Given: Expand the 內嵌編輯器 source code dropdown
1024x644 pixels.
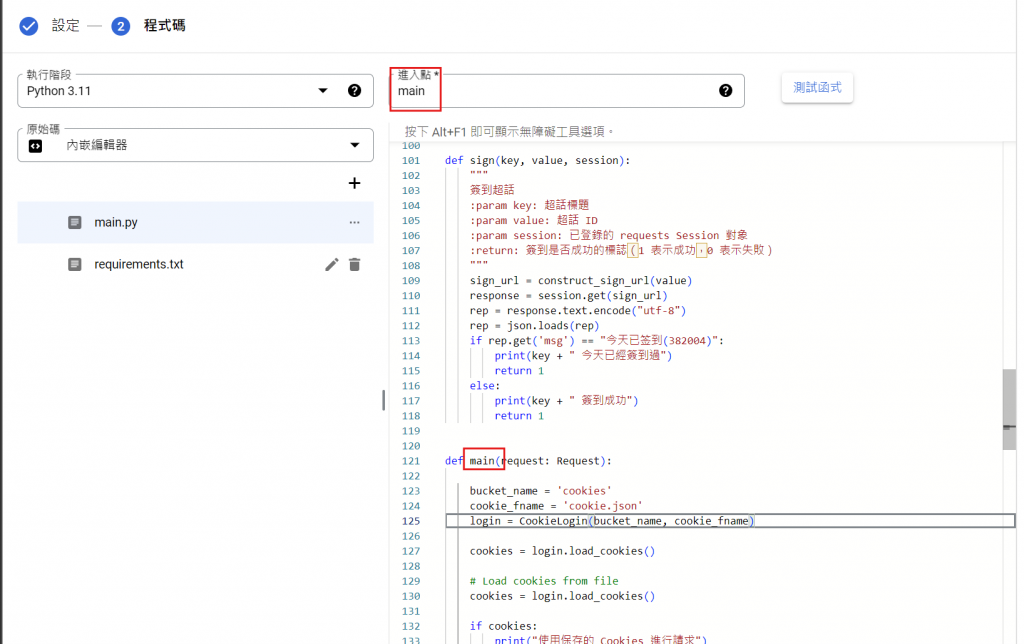Looking at the screenshot, I should point(355,145).
